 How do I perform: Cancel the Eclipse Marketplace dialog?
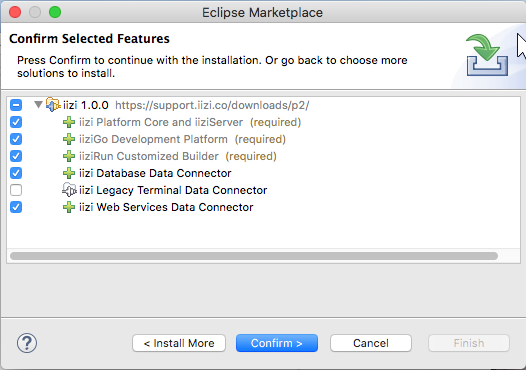pyautogui.click(x=371, y=343)
